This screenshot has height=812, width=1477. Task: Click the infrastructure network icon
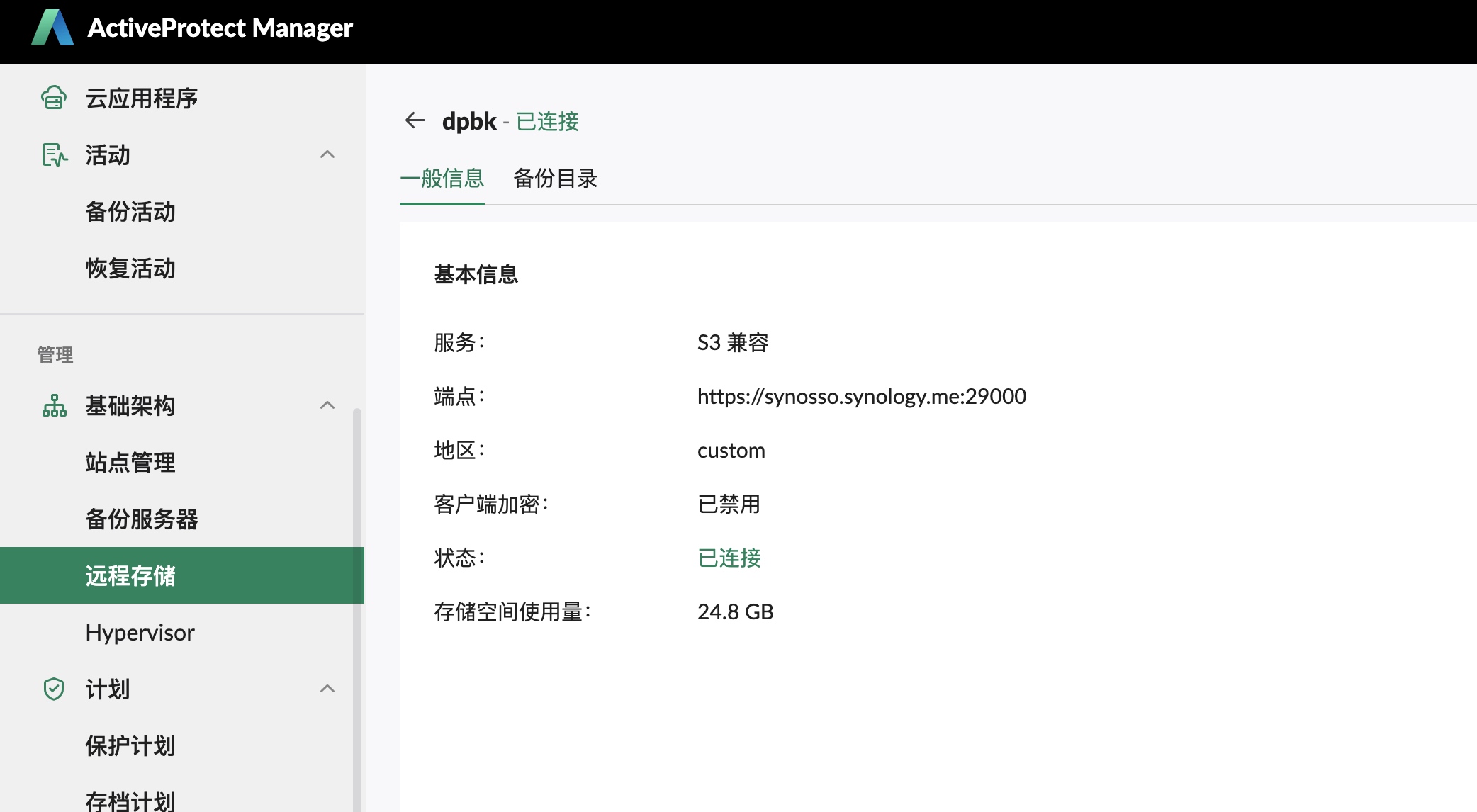(x=54, y=405)
